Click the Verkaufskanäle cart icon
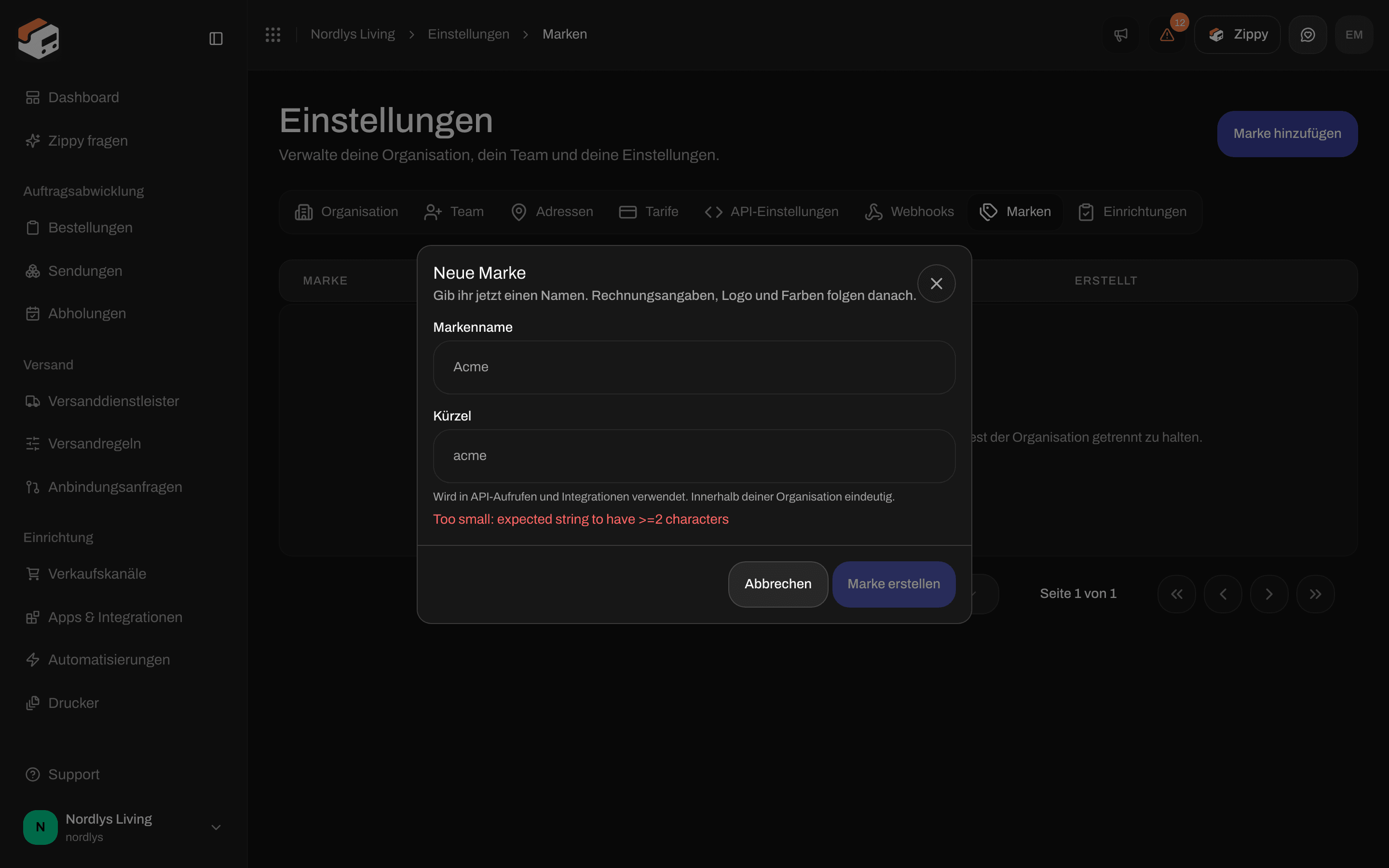Image resolution: width=1389 pixels, height=868 pixels. (33, 574)
